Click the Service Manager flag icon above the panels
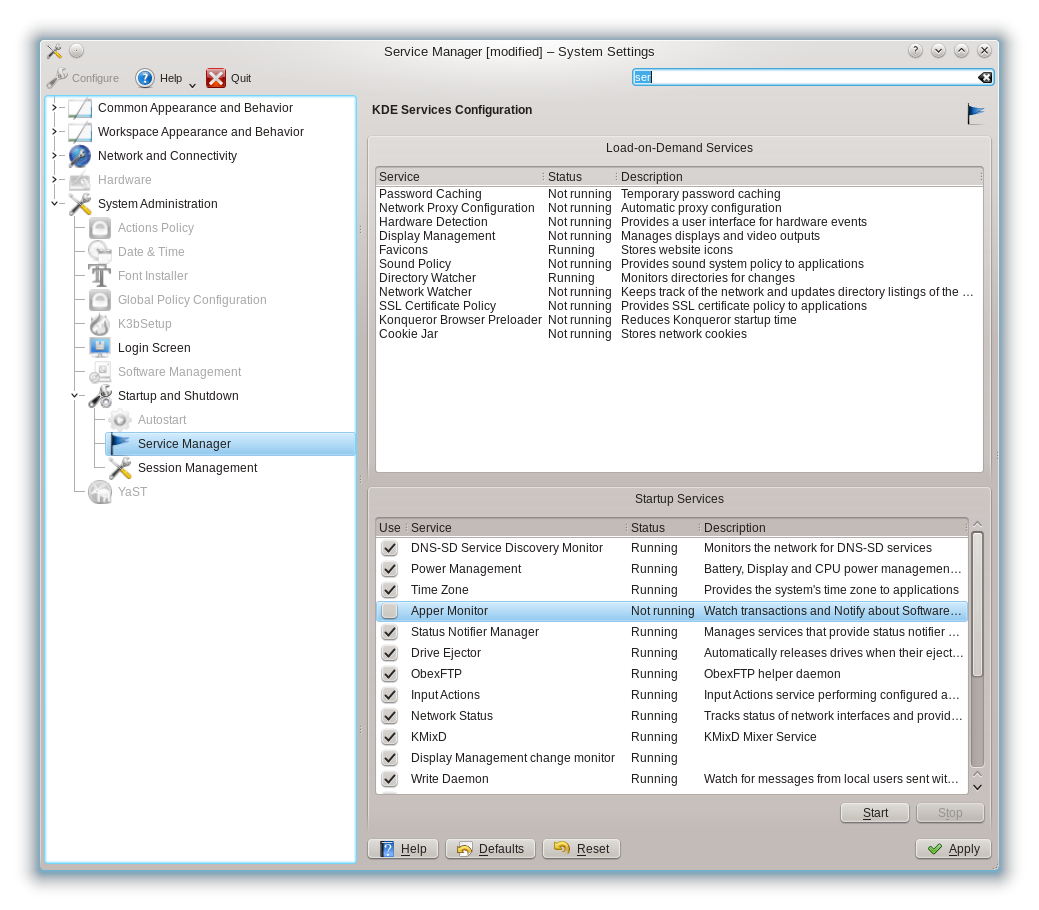This screenshot has height=910, width=1039. pos(975,113)
